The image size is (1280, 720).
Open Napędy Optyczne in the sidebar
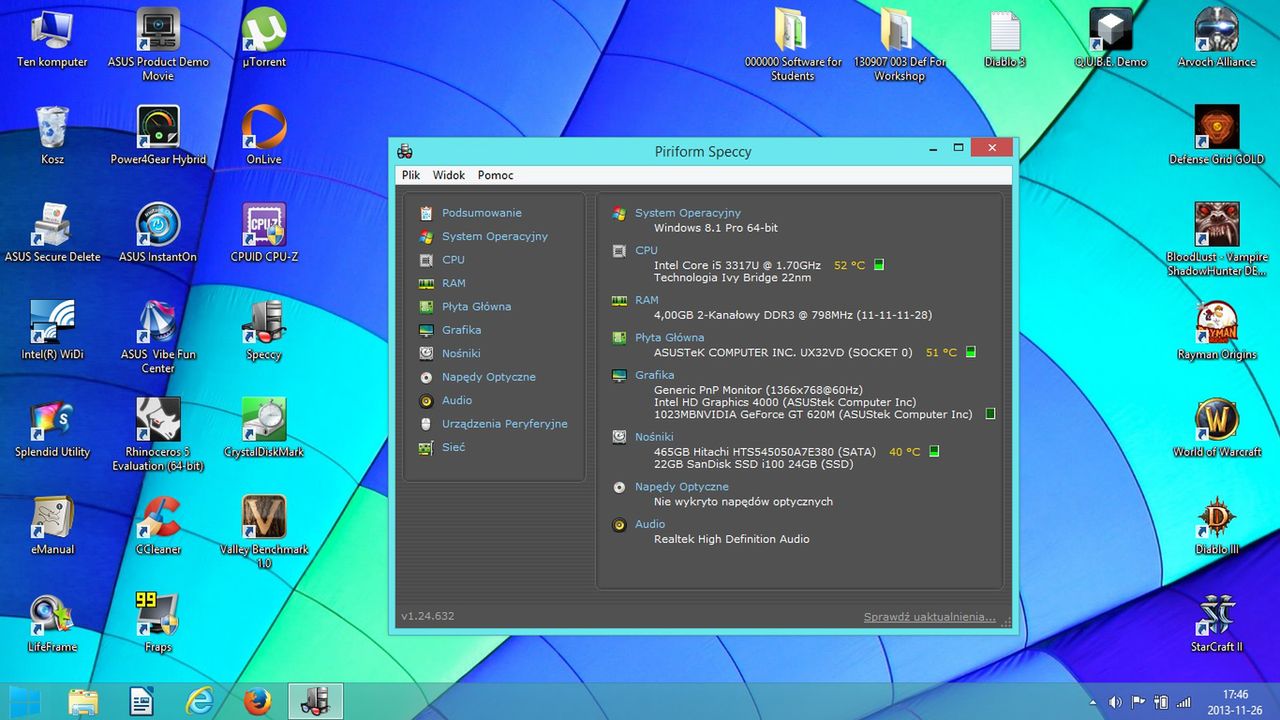[488, 377]
